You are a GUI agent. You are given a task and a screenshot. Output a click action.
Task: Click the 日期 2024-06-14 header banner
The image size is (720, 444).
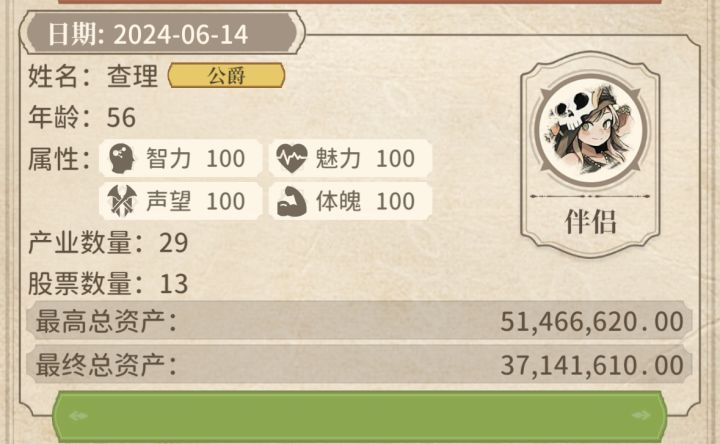(163, 34)
